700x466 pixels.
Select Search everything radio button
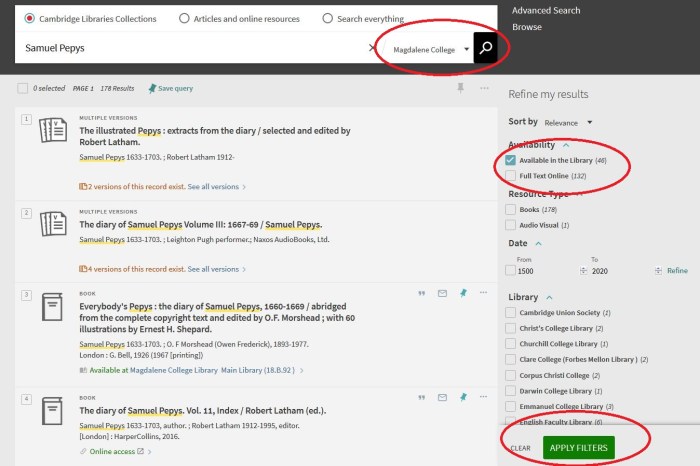(327, 18)
